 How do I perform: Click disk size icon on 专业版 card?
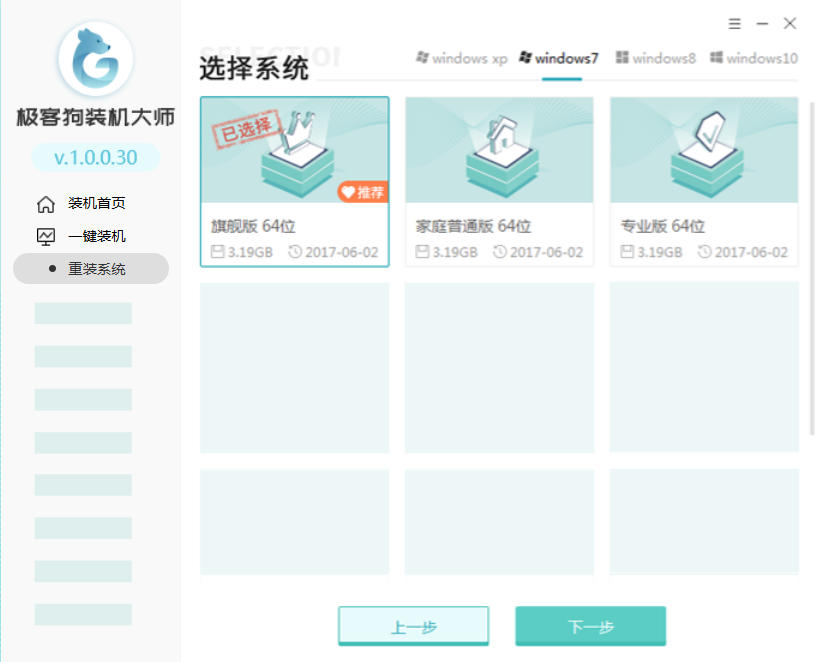click(627, 252)
